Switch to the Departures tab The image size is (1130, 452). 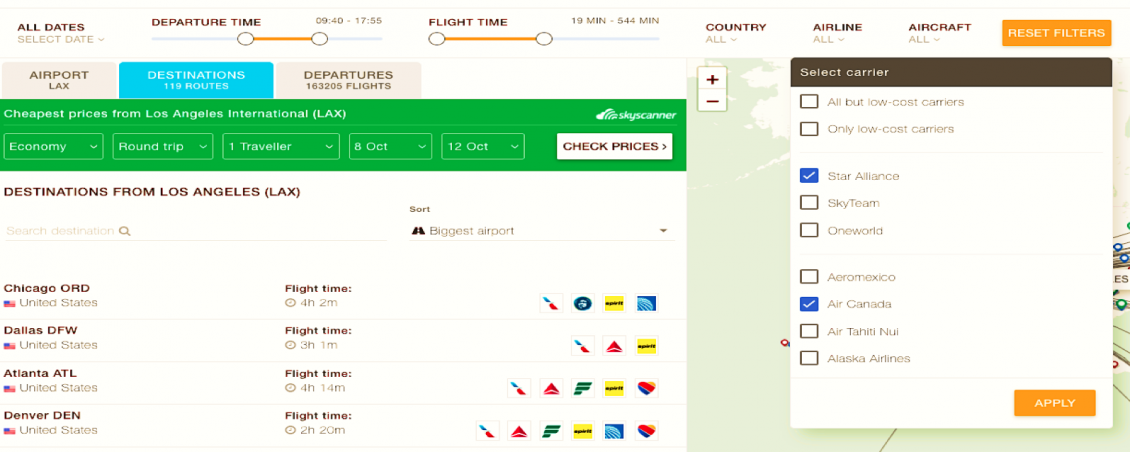pos(348,80)
